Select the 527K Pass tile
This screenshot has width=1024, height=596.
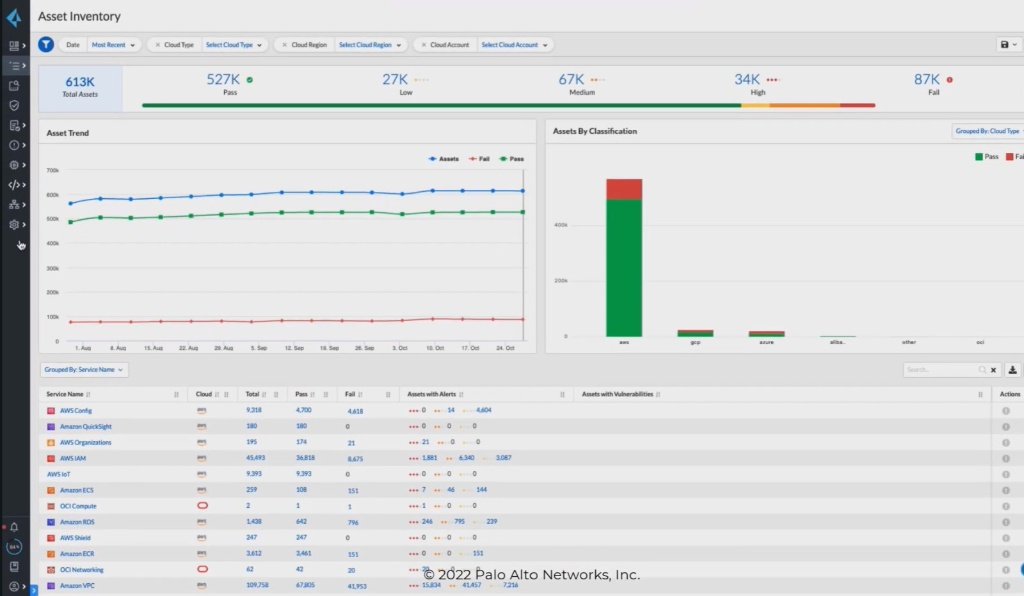pyautogui.click(x=230, y=84)
